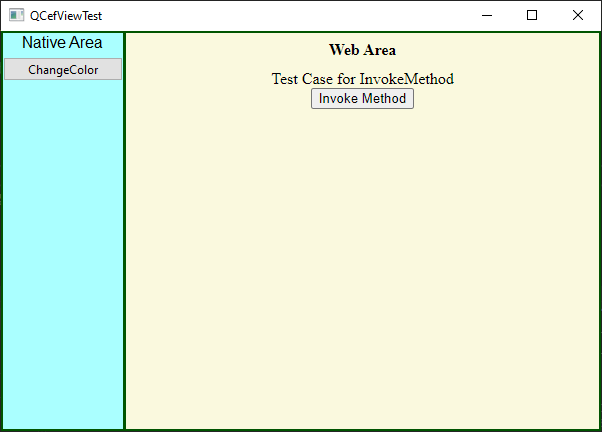Click the green border above the Native Area label

63,32
